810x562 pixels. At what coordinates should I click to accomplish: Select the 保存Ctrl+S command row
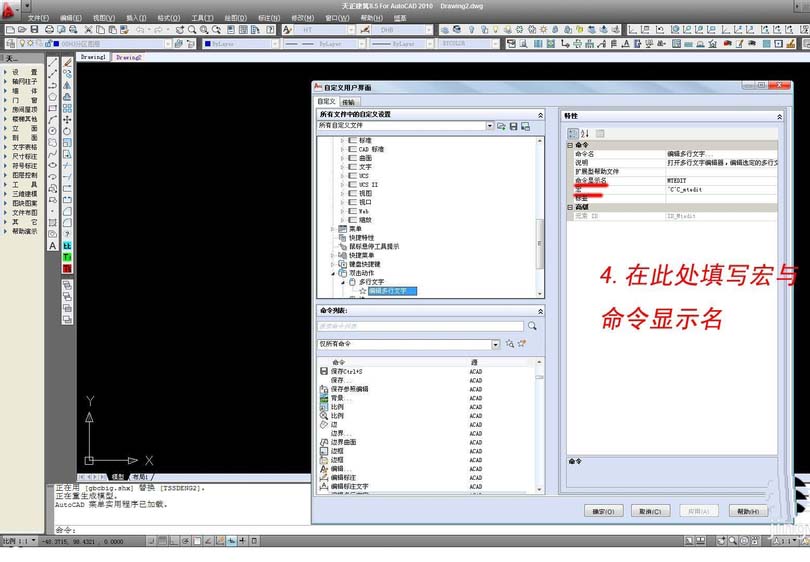pyautogui.click(x=426, y=371)
